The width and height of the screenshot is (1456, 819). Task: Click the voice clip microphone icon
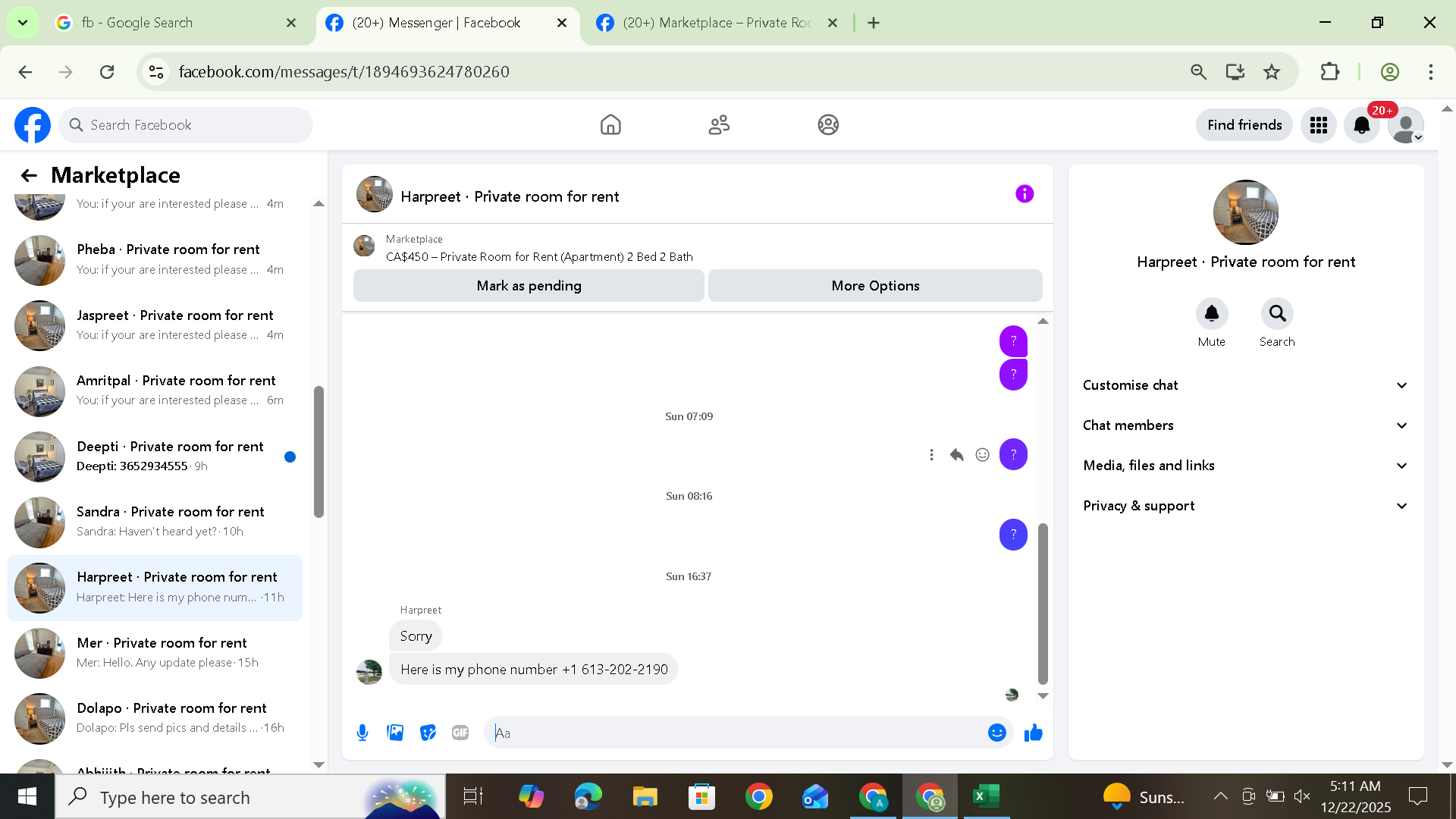pos(362,733)
